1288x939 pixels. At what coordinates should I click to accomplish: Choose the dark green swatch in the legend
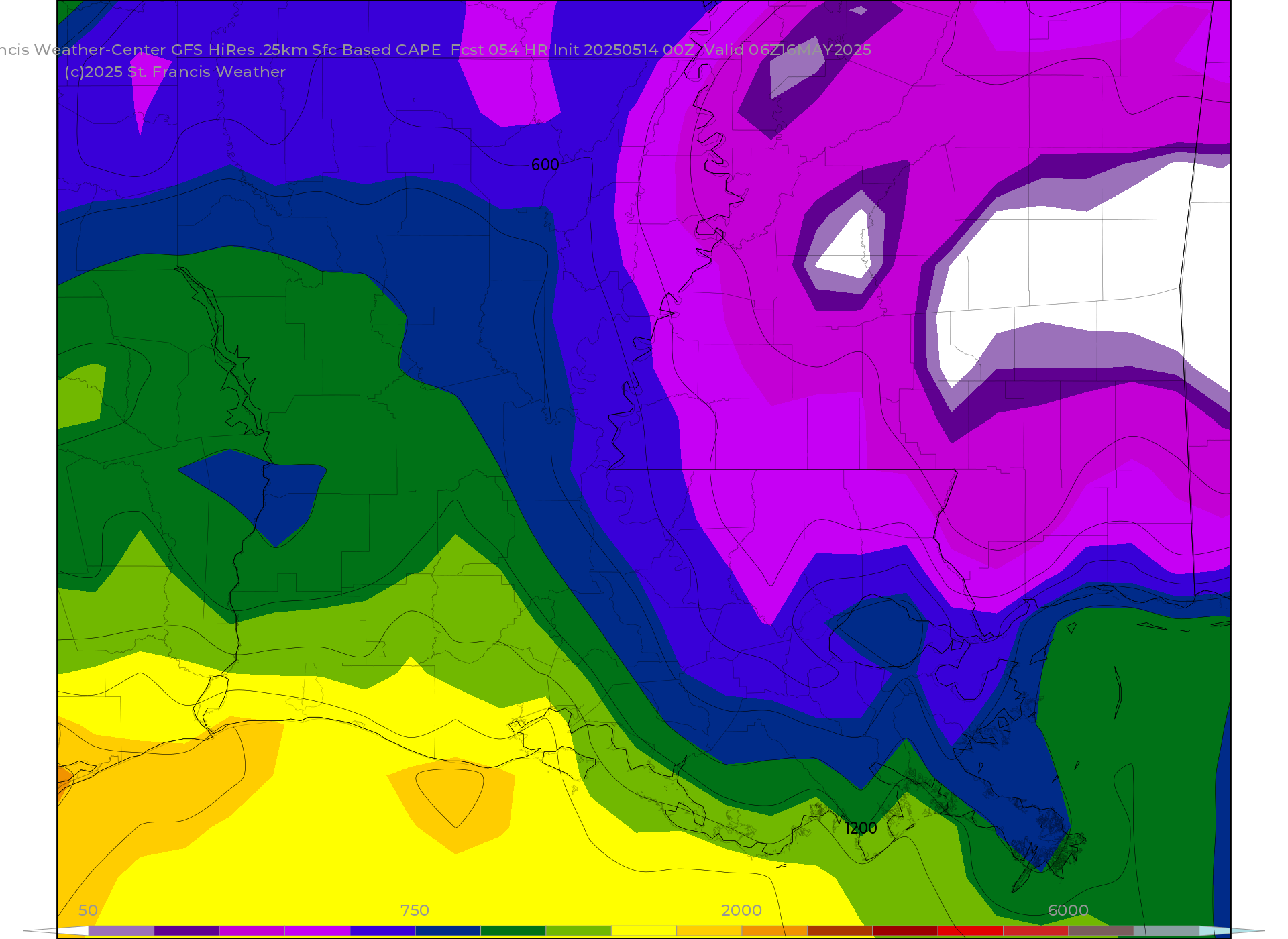(513, 931)
